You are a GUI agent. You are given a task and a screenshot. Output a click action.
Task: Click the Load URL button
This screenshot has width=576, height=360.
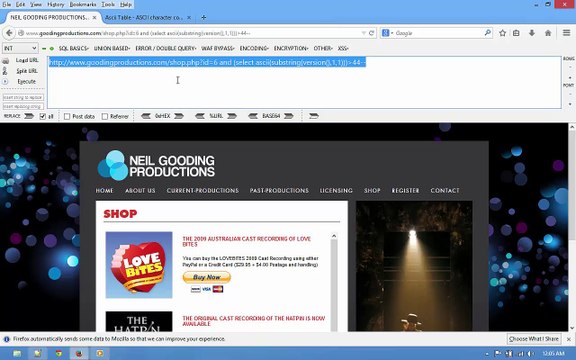pos(26,60)
